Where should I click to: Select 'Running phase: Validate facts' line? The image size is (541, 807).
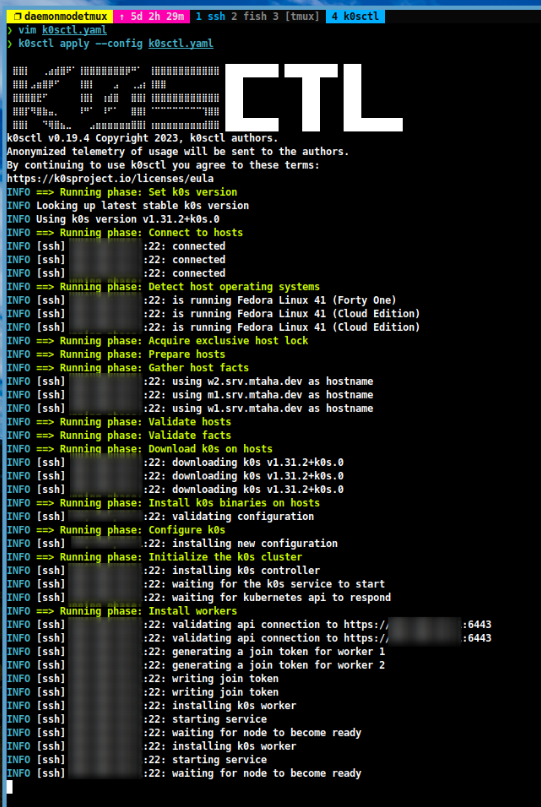(119, 435)
